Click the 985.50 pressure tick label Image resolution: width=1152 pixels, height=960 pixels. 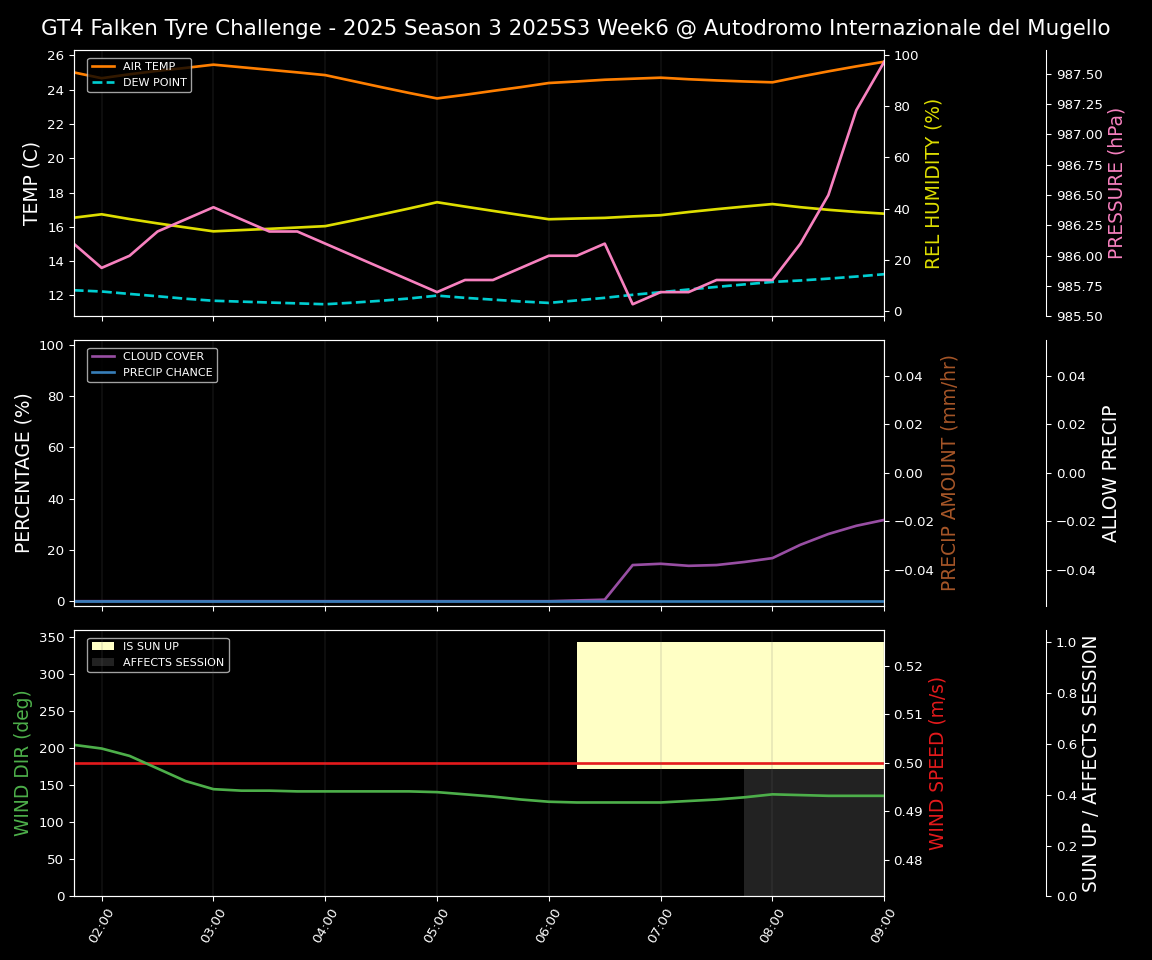click(x=1079, y=317)
